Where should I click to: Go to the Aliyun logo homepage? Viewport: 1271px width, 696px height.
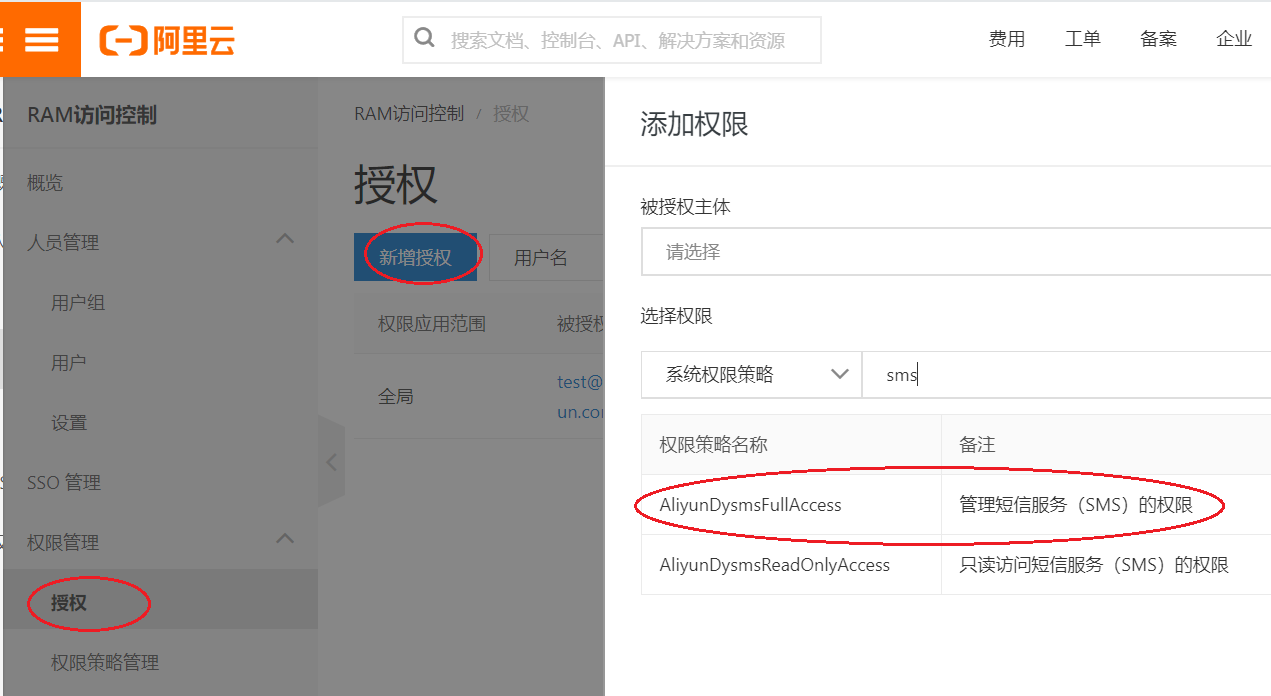tap(167, 40)
